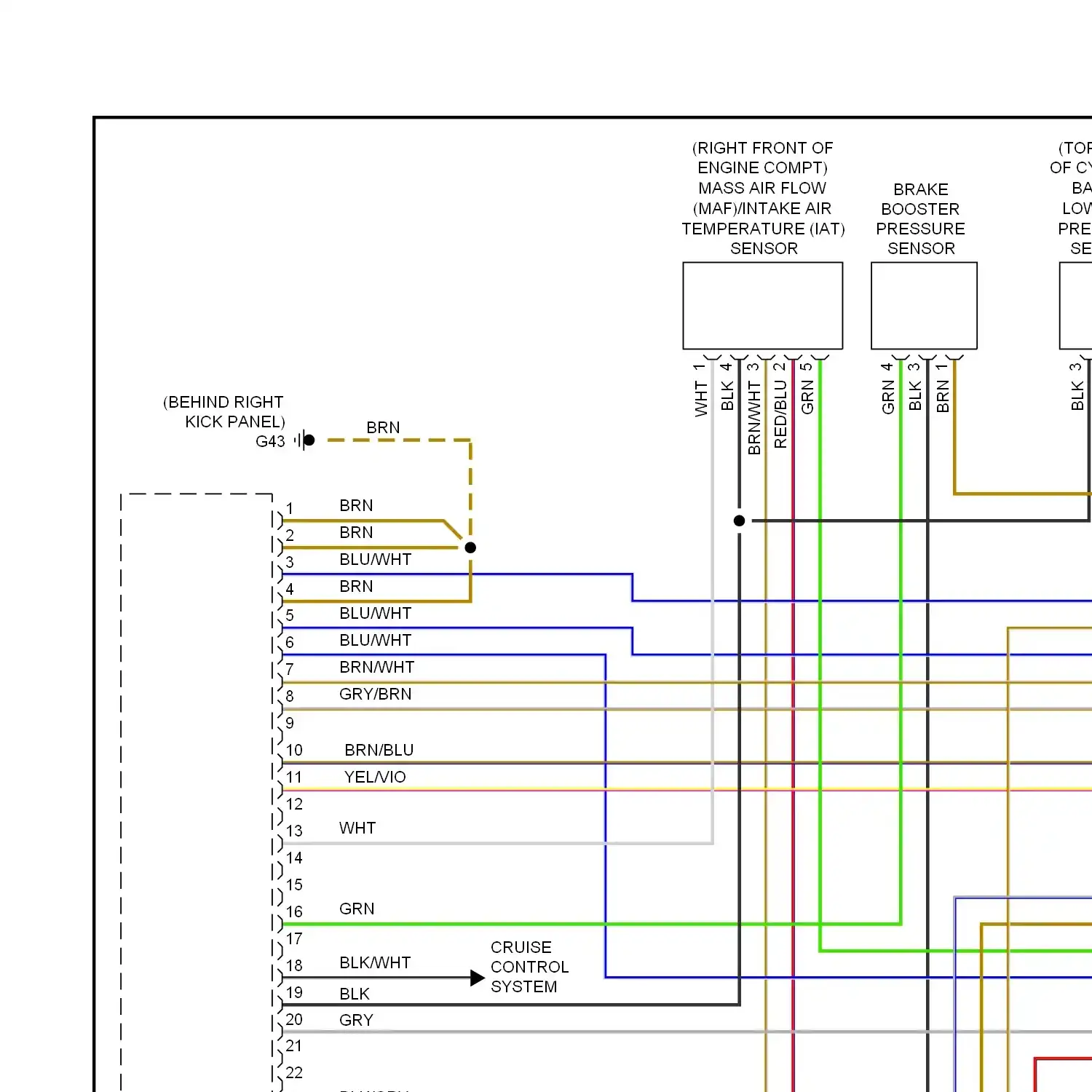Viewport: 1092px width, 1092px height.
Task: Select connector pin number 22
Action: coord(294,1072)
